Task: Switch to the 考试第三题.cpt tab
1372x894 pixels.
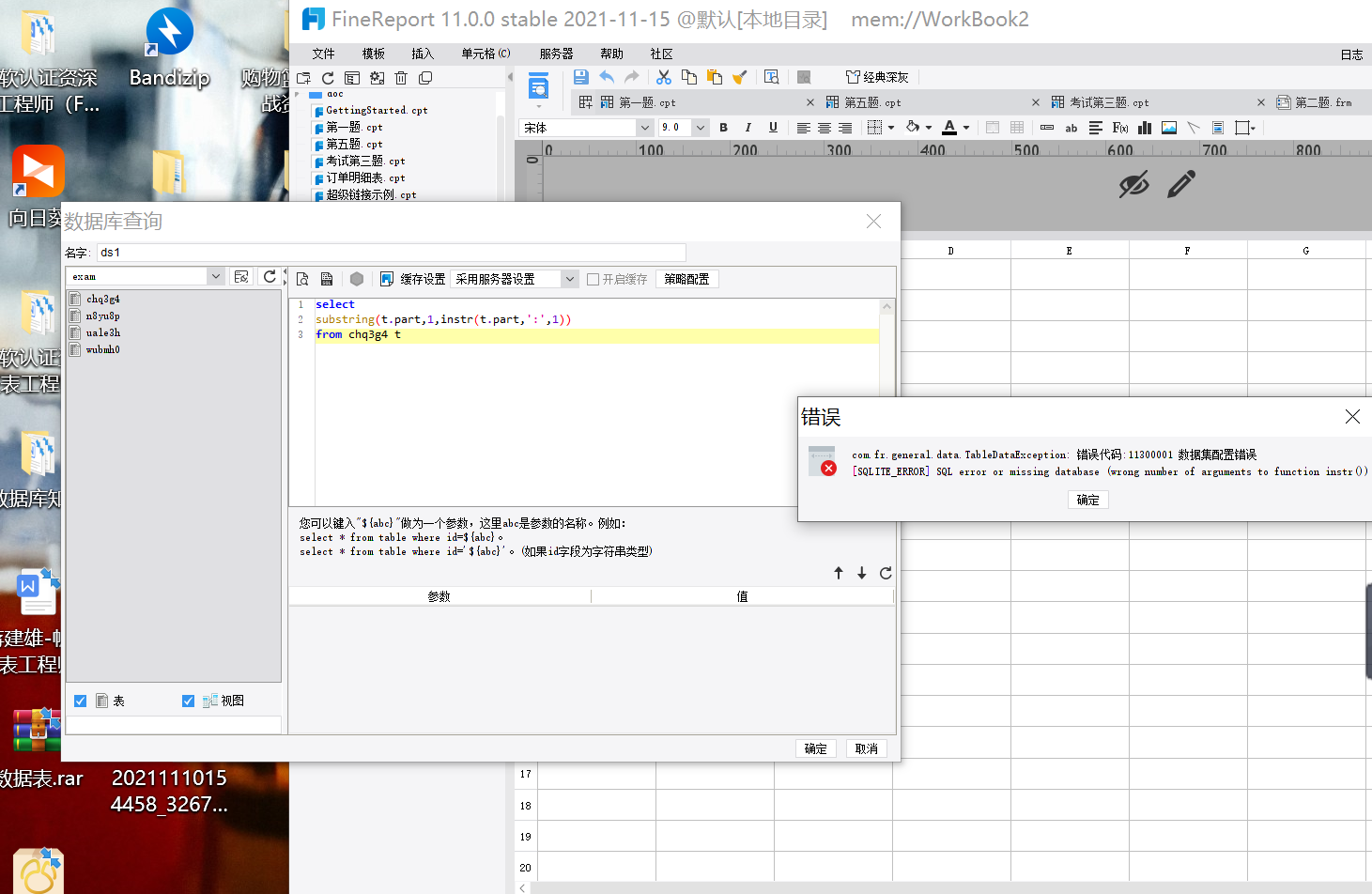Action: coord(1110,102)
